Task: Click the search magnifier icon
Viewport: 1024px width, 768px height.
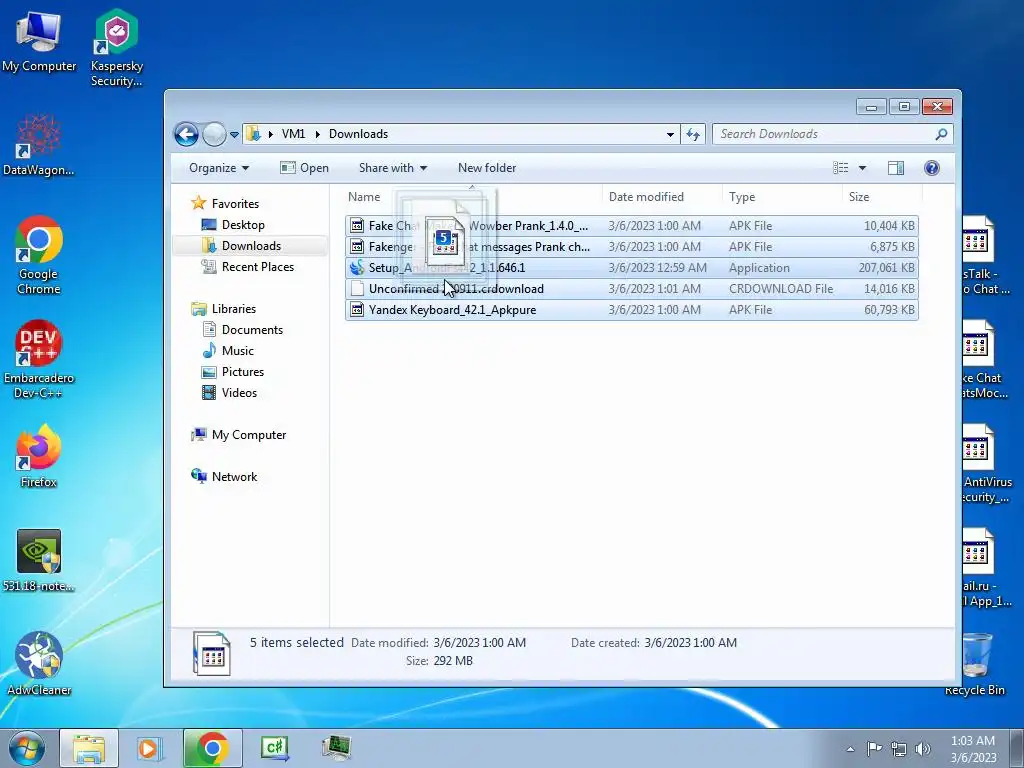Action: coord(941,134)
